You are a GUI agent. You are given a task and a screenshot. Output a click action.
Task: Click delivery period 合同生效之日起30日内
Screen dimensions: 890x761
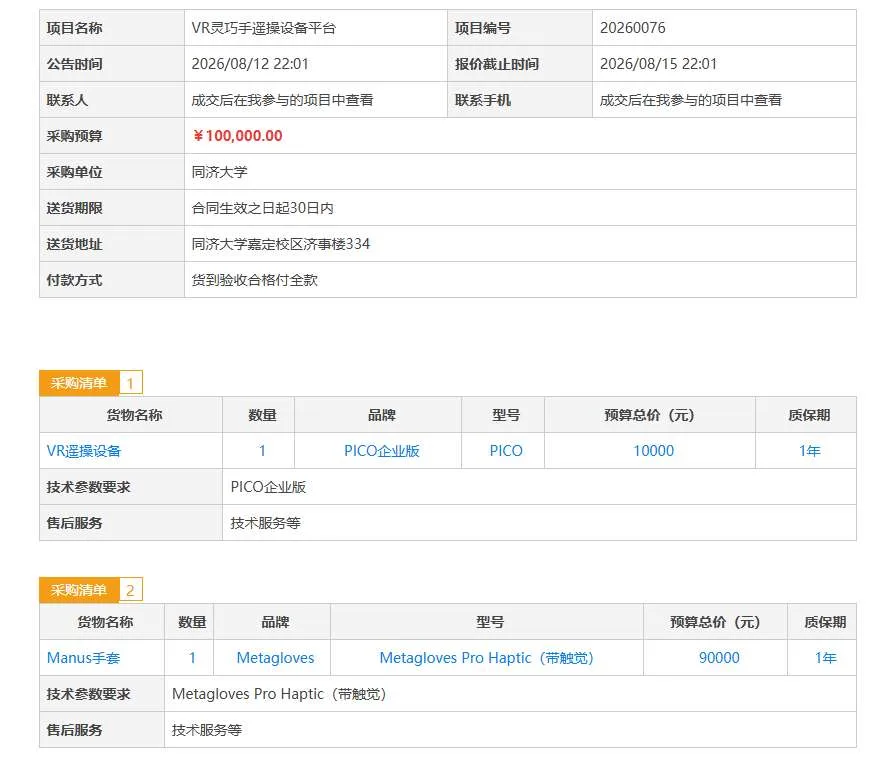262,208
